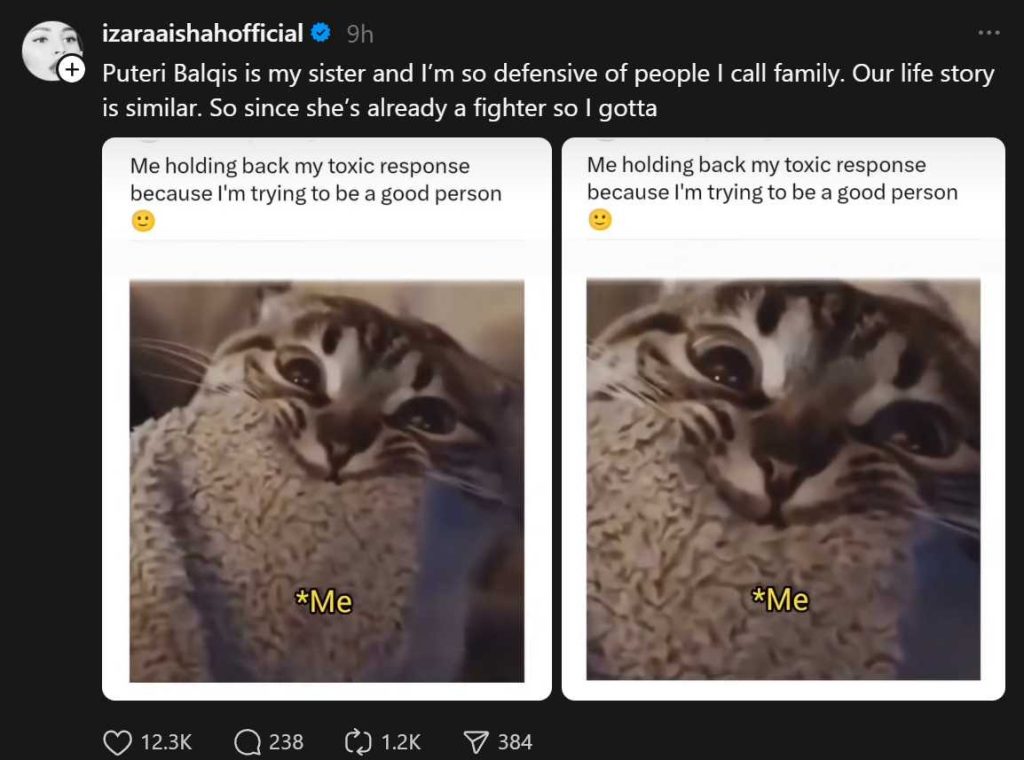Open the 238 replies count
Viewport: 1024px width, 760px height.
[286, 741]
